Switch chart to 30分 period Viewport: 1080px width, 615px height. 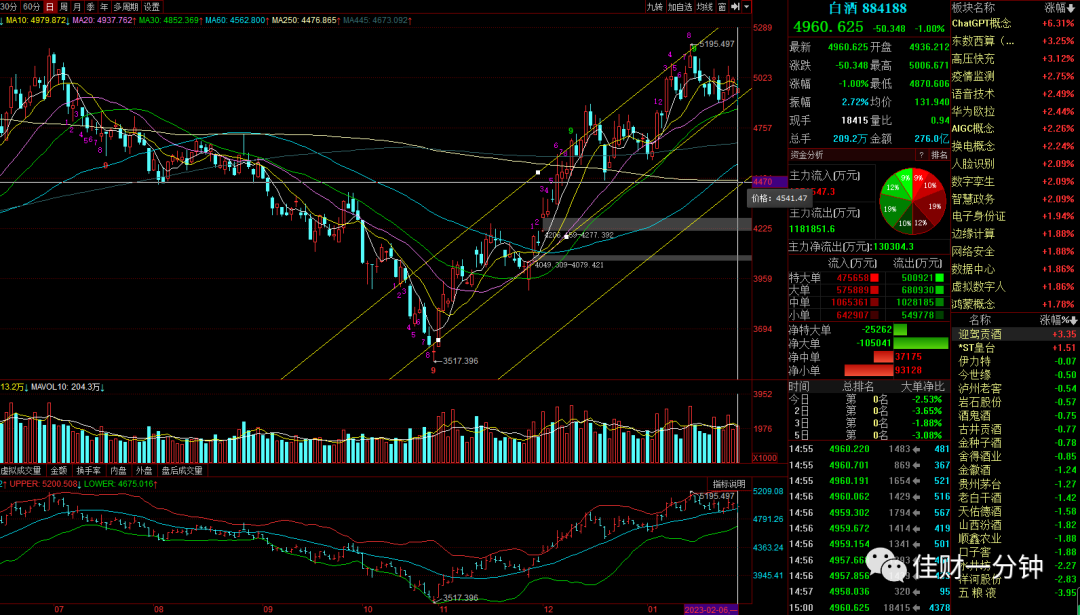point(10,7)
